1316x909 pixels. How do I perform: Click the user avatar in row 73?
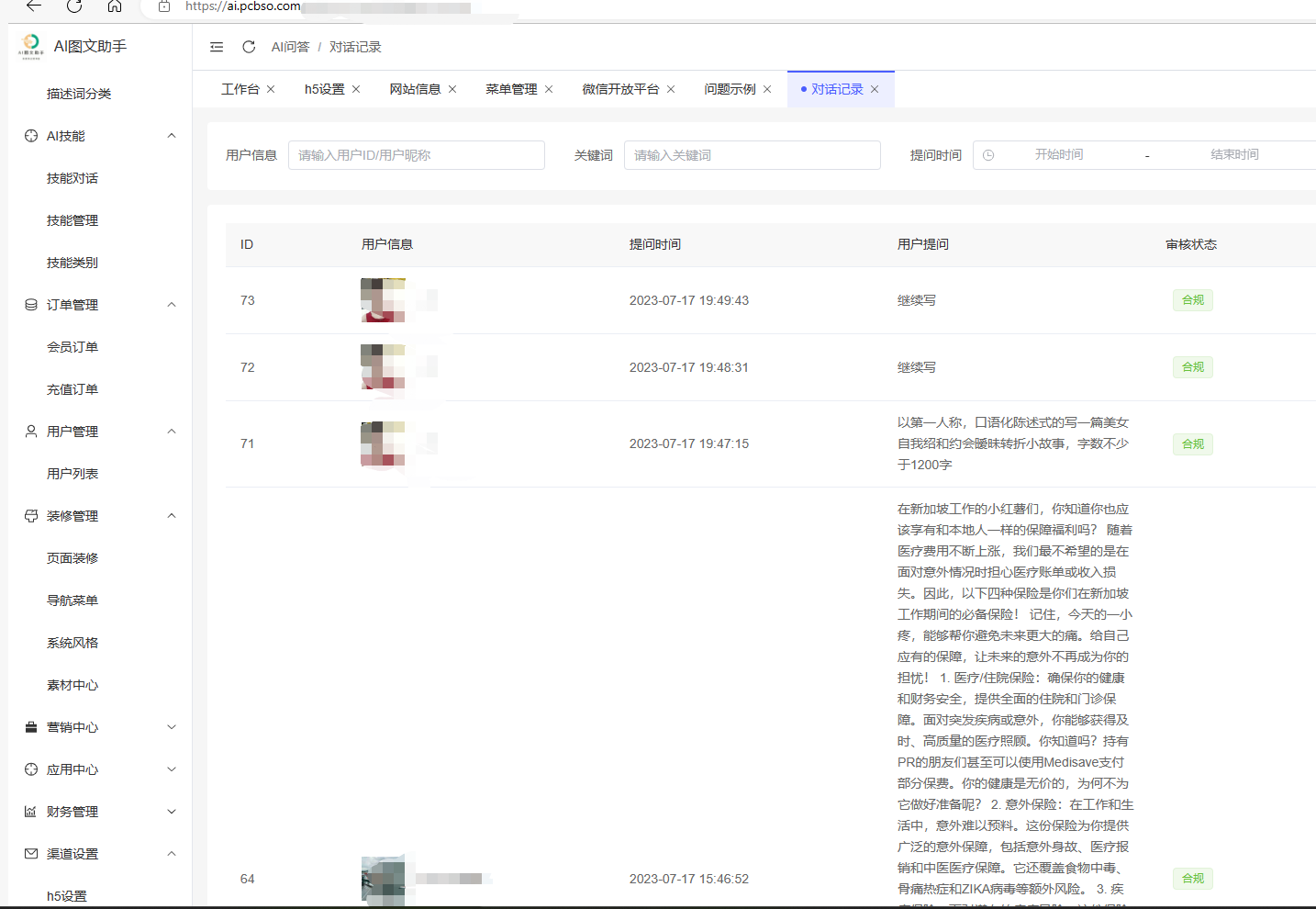click(384, 300)
